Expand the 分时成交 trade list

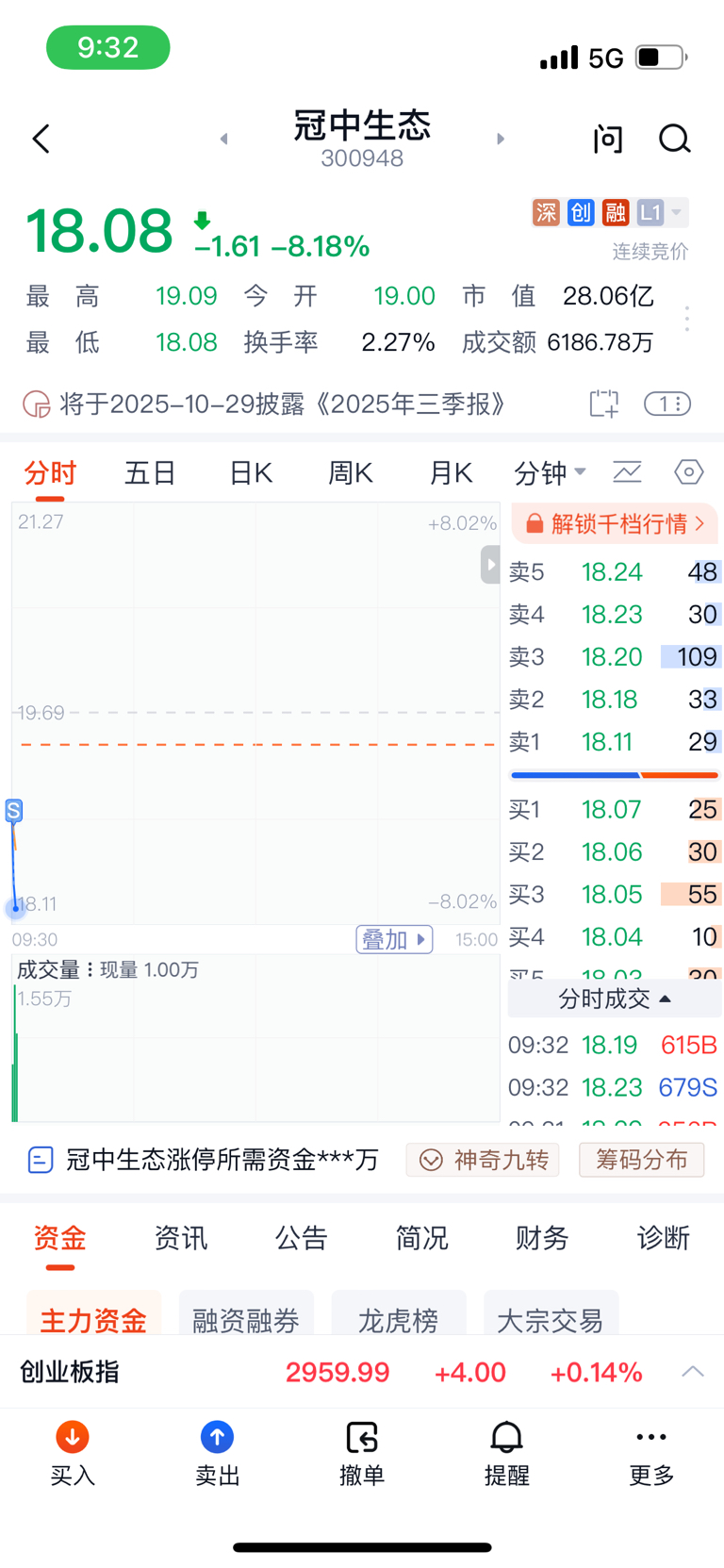click(x=615, y=999)
